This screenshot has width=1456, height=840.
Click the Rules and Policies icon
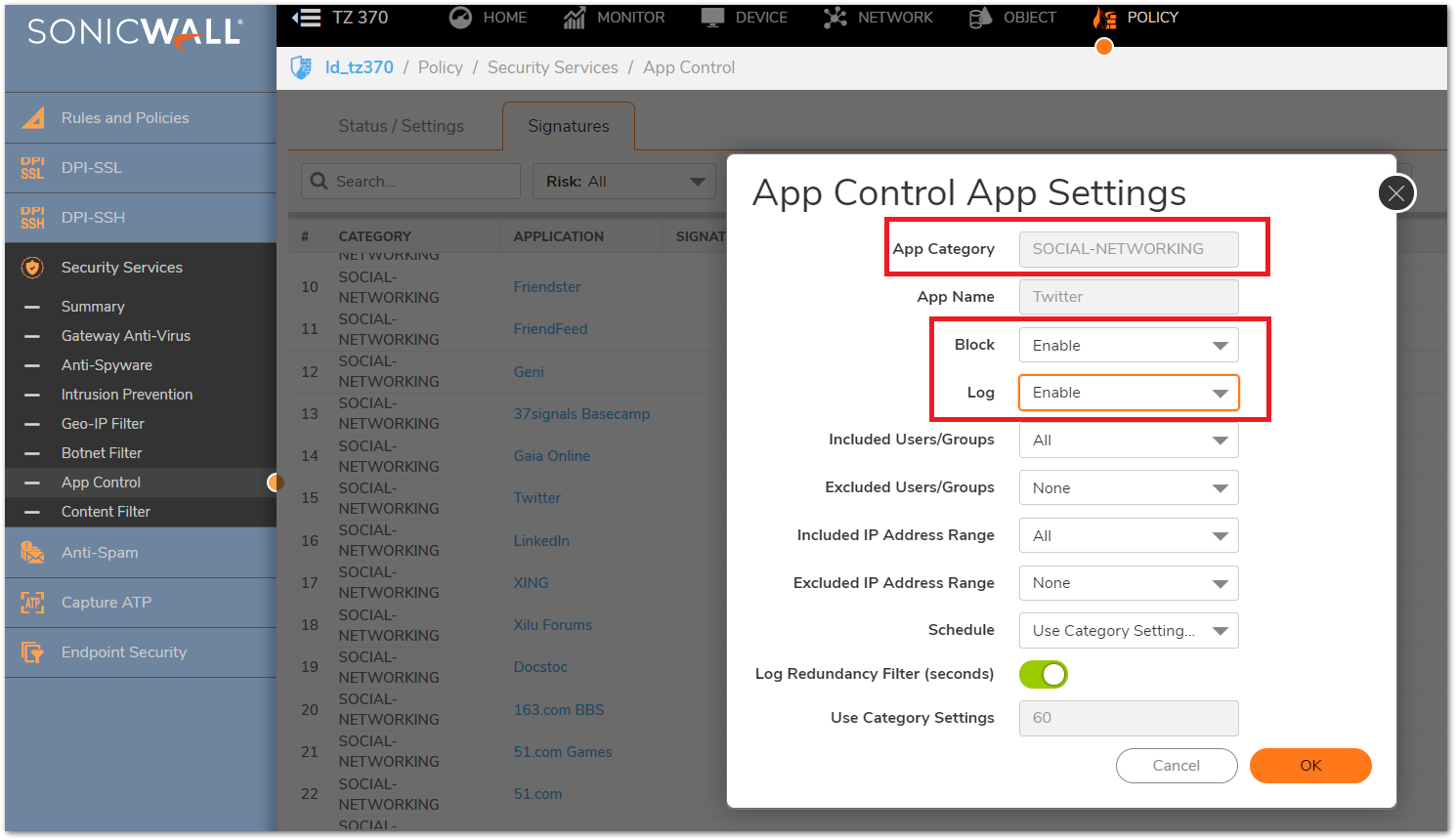pyautogui.click(x=33, y=118)
